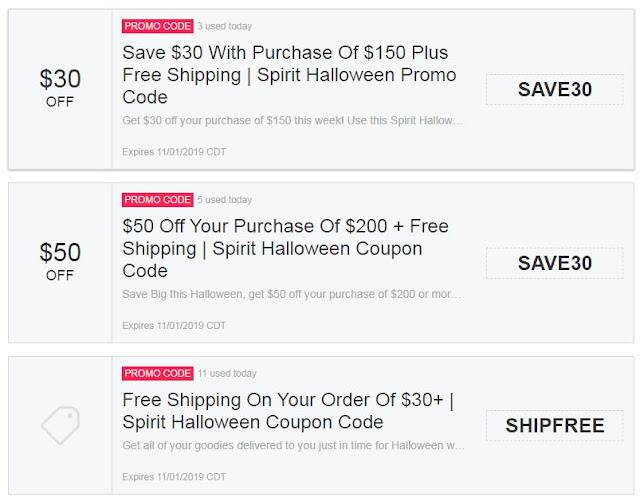Expand the 'Save Big this Halloween' description
Screen dimensions: 640x501
293,295
